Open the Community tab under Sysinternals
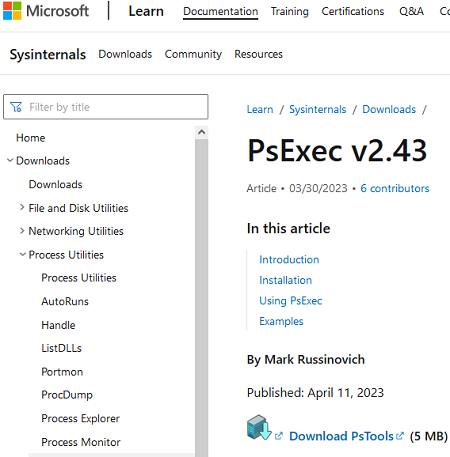Viewport: 450px width, 457px height. pyautogui.click(x=193, y=54)
